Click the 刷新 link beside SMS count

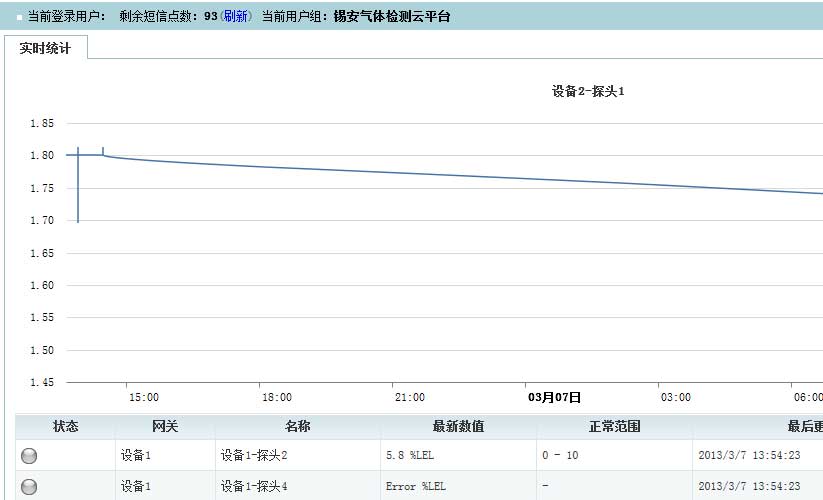click(235, 17)
